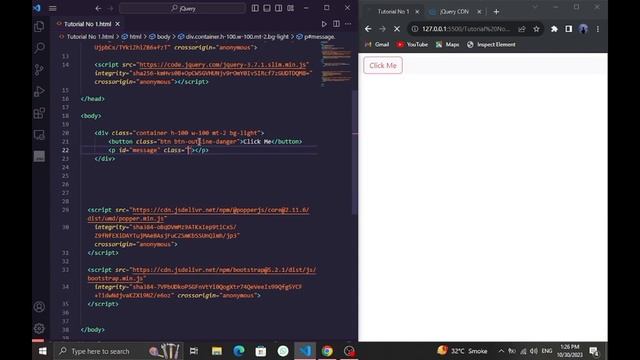640x360 pixels.
Task: Click the taskbar search box
Action: click(x=118, y=351)
